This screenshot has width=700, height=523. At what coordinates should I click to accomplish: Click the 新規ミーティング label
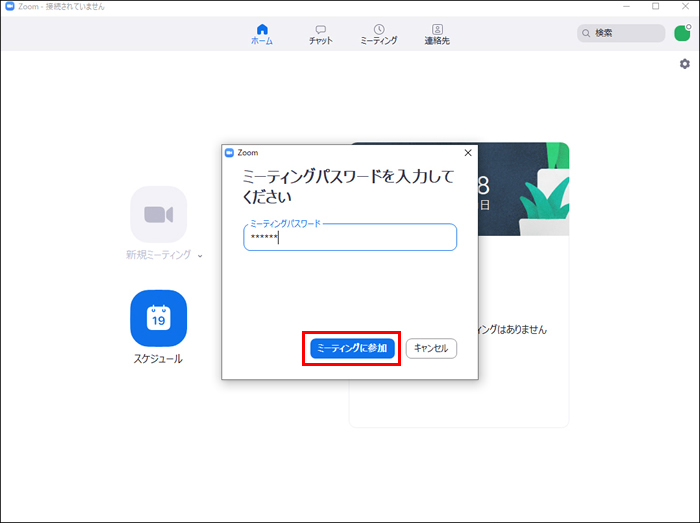tap(158, 255)
